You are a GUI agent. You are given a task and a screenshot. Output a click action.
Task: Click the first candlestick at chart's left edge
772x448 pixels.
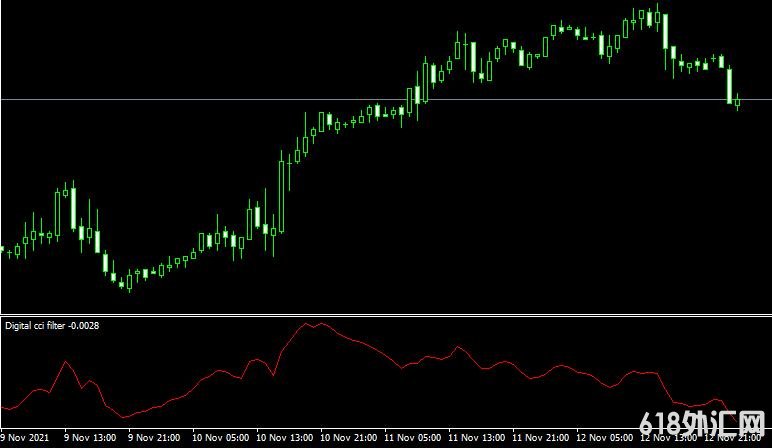pos(2,248)
